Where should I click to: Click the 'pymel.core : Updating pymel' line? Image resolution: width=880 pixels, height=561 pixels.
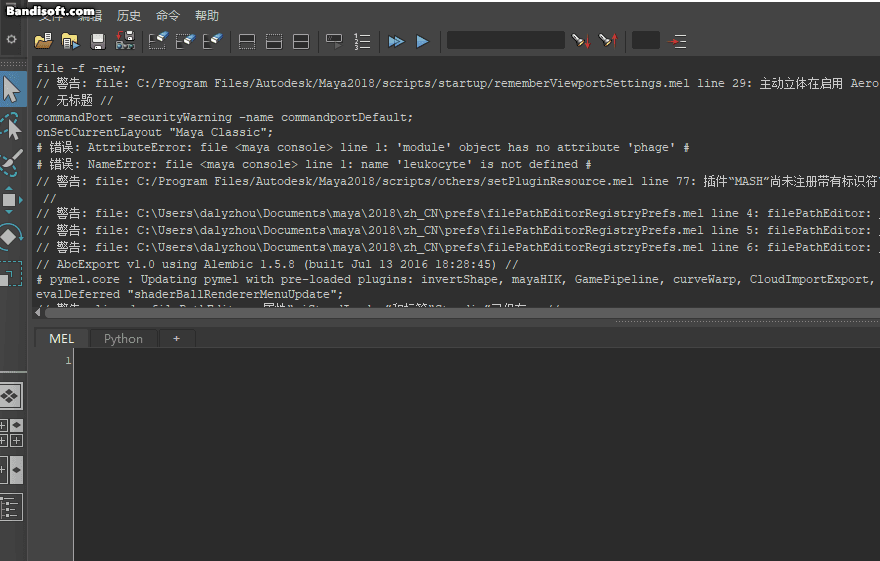(455, 279)
